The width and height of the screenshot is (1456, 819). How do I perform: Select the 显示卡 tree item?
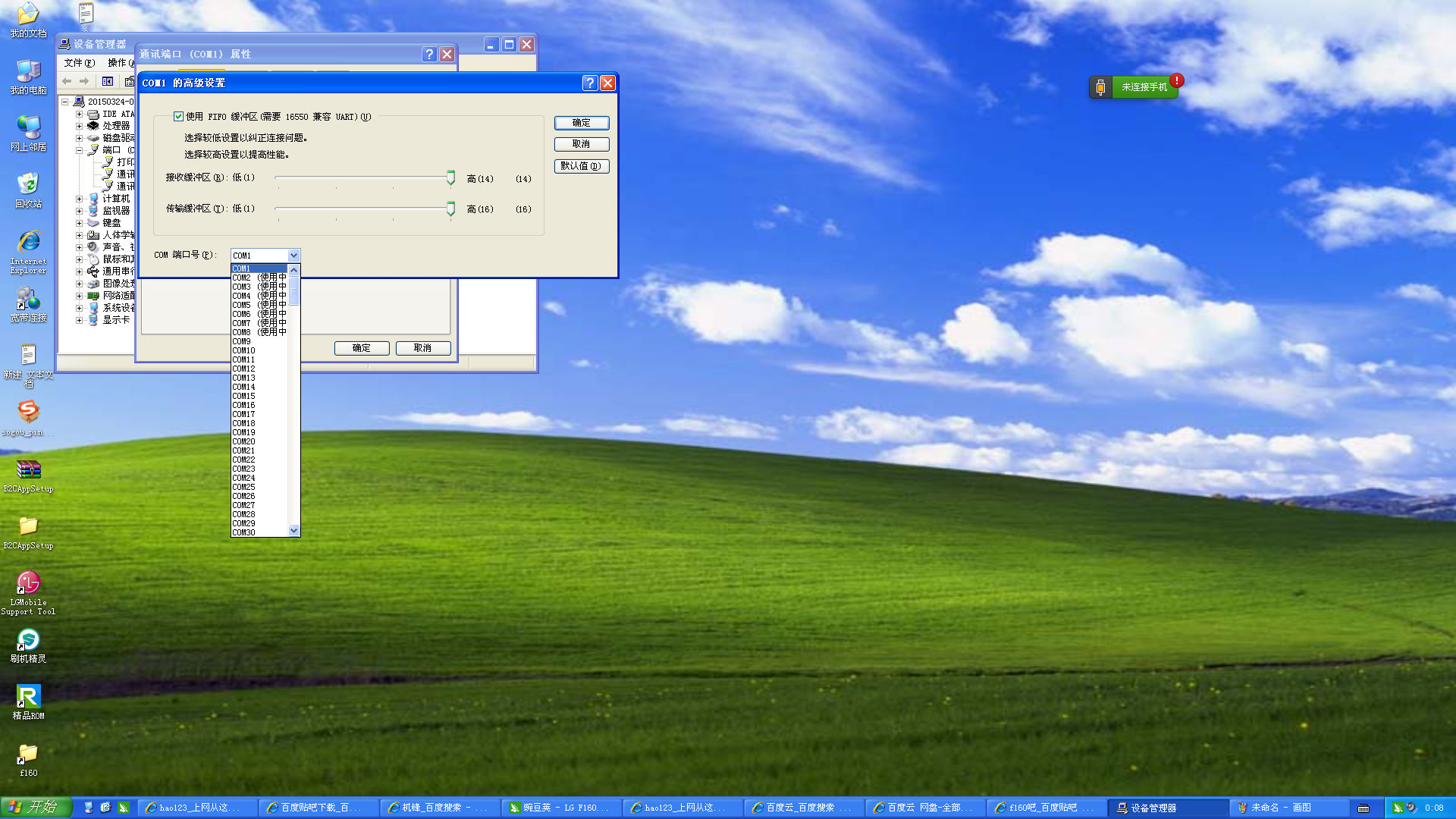116,320
